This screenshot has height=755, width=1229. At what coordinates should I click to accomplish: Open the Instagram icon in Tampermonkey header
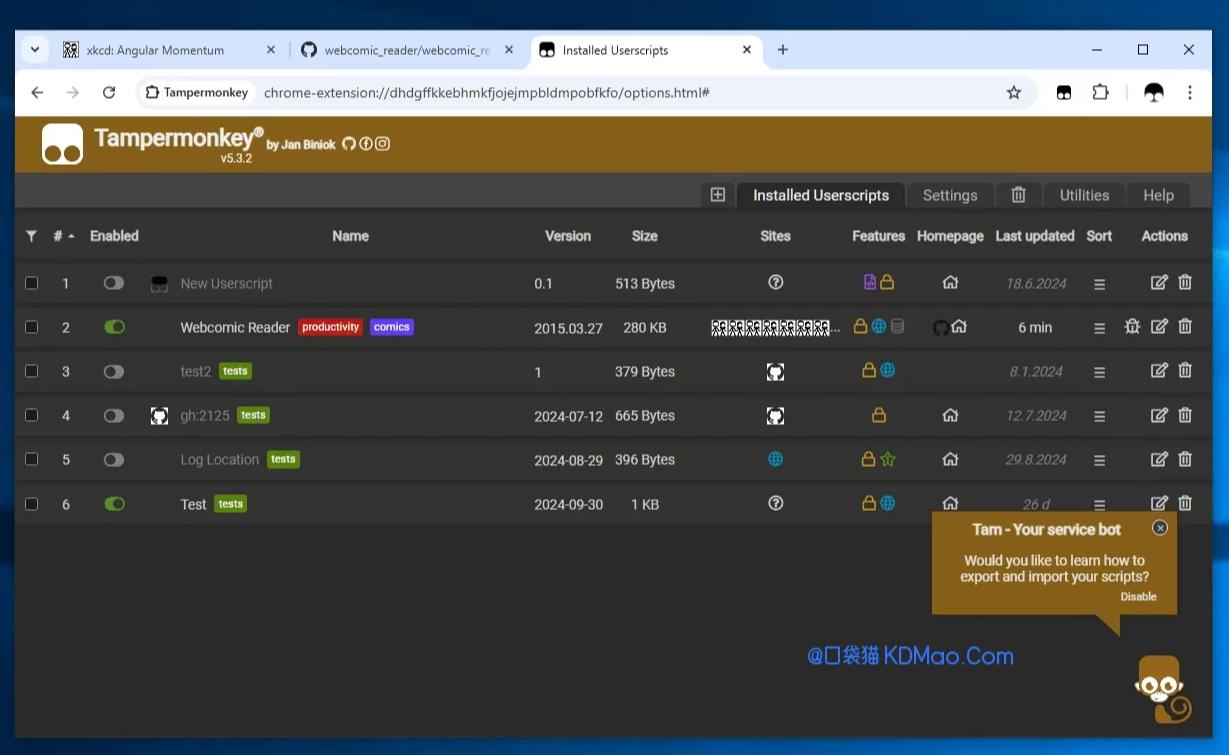coord(382,144)
